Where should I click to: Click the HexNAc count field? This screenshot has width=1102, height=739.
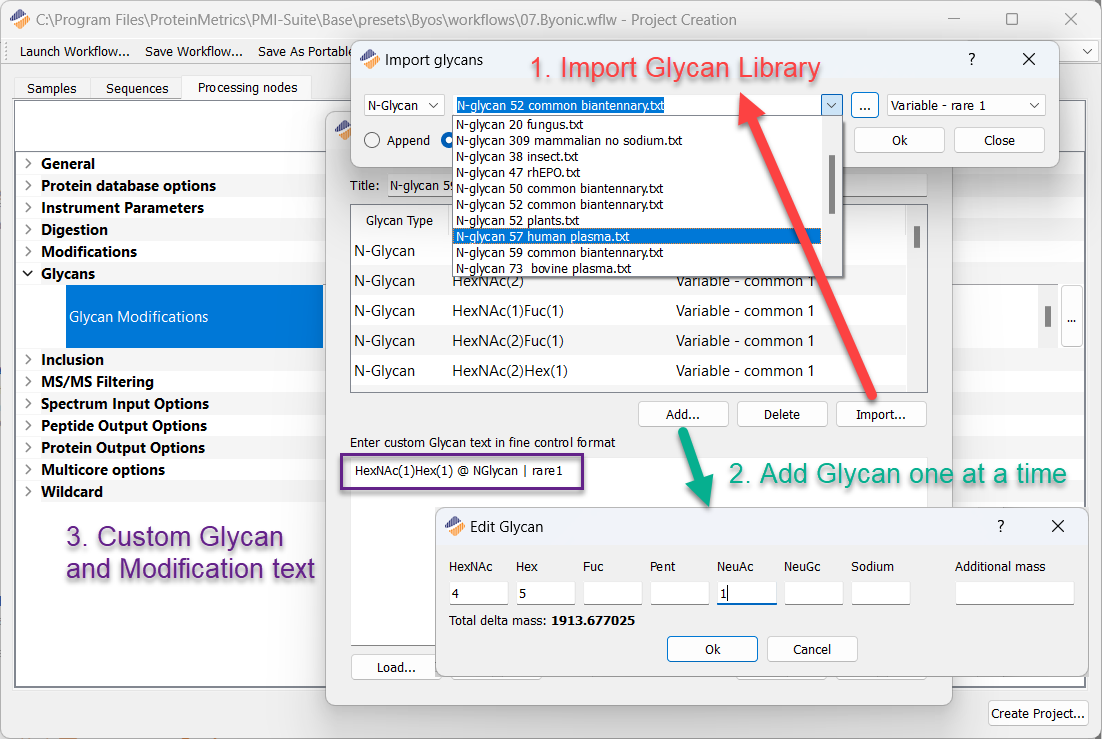click(479, 593)
